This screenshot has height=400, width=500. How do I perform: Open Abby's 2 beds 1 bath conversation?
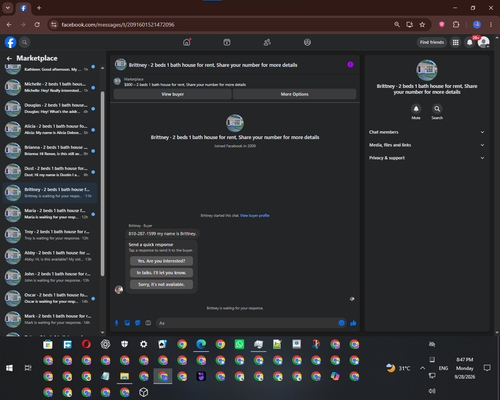coord(50,256)
